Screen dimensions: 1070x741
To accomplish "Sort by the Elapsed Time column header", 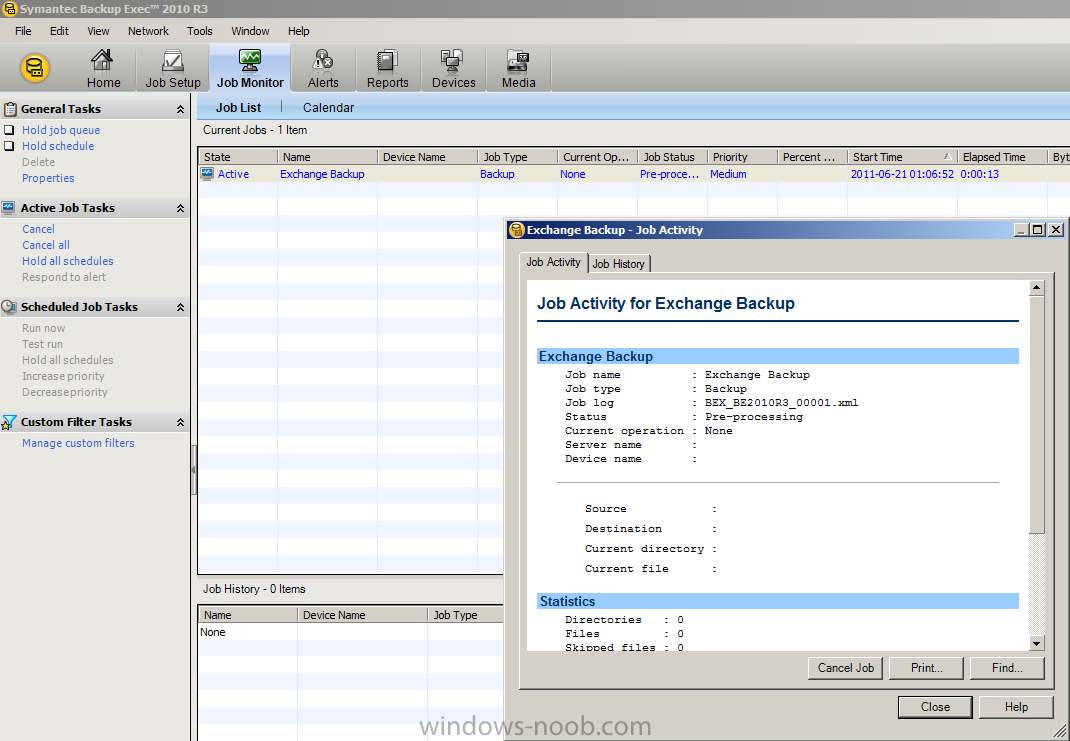I will pyautogui.click(x=1002, y=157).
